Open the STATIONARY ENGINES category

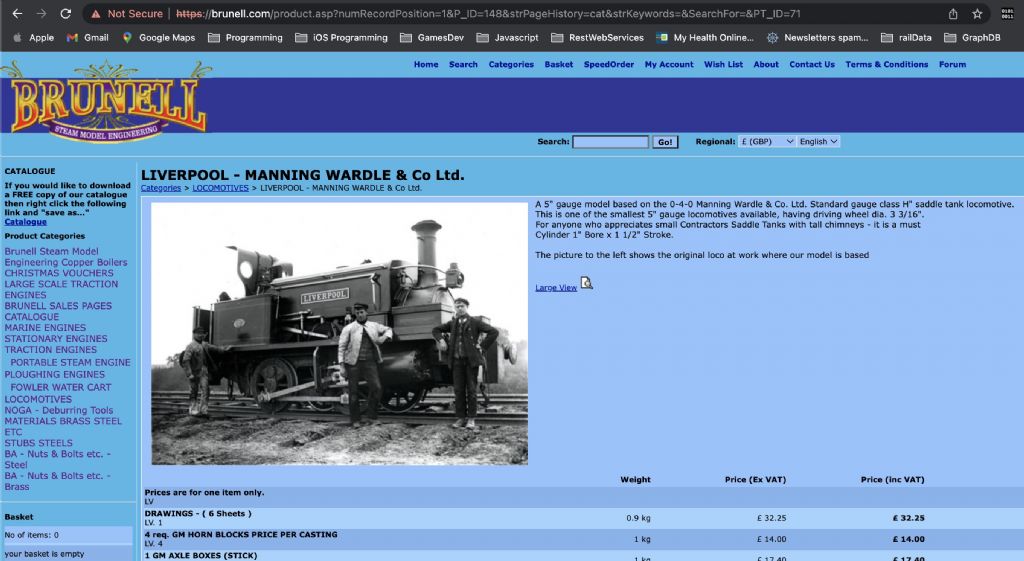[x=56, y=339]
